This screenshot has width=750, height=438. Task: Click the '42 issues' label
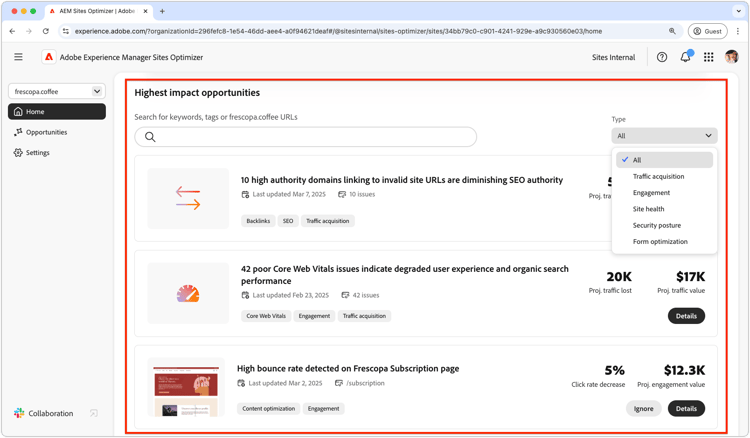[x=366, y=295]
